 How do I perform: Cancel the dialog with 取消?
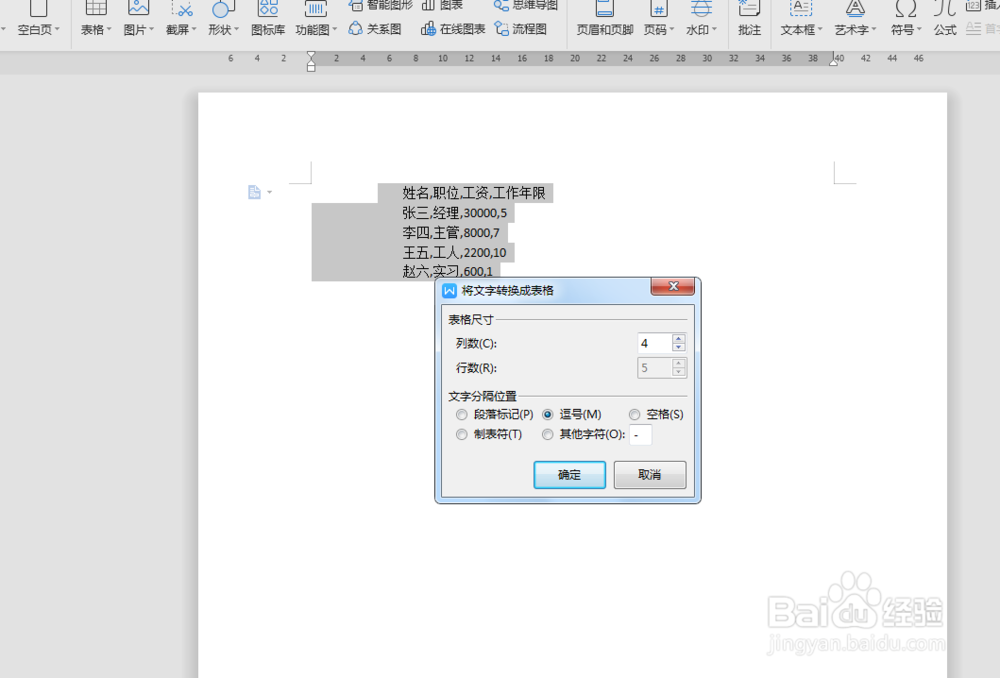click(650, 475)
